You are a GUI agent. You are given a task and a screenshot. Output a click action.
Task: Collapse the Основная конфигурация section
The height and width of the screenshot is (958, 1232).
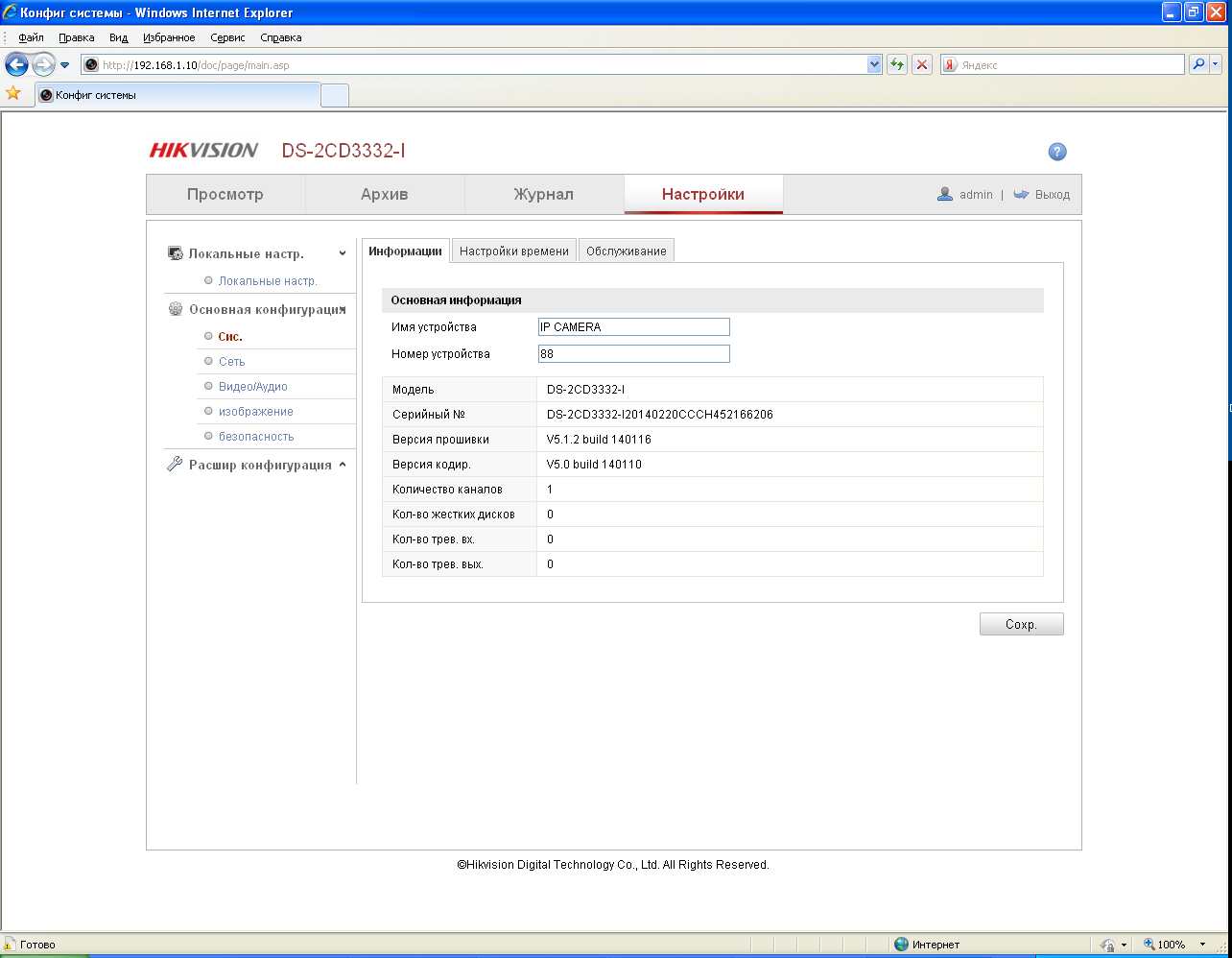coord(343,310)
